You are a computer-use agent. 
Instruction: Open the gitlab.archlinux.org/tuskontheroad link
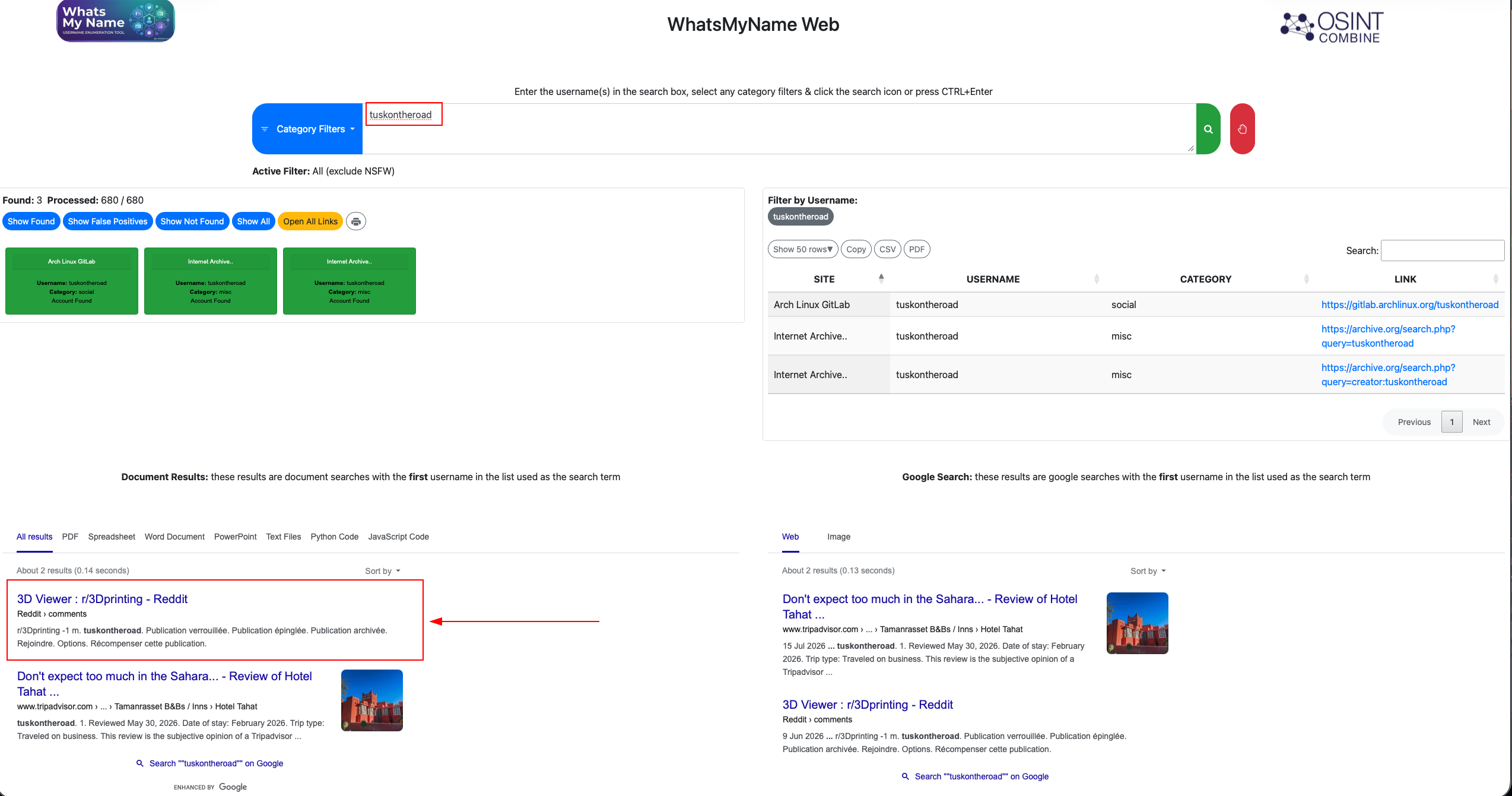point(1410,305)
